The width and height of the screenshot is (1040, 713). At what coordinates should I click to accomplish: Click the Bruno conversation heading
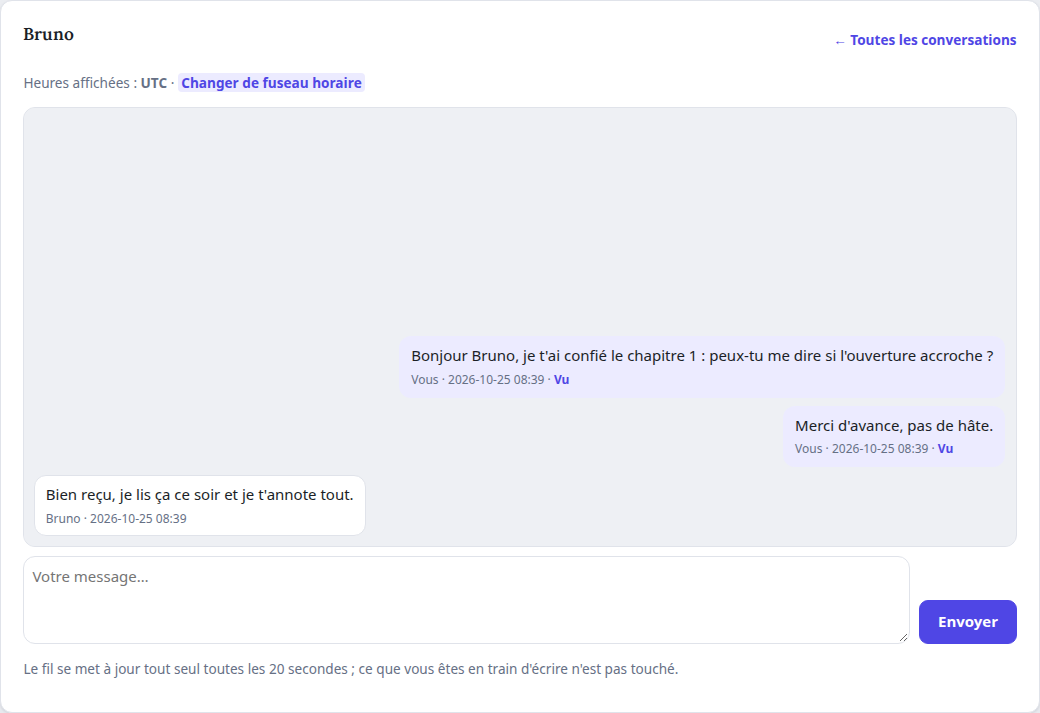point(48,34)
